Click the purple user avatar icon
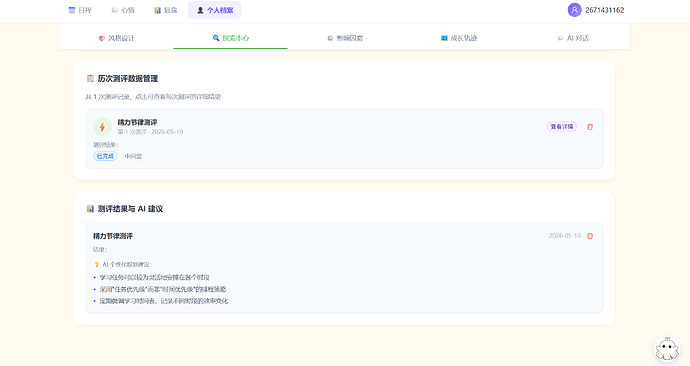 pos(574,10)
